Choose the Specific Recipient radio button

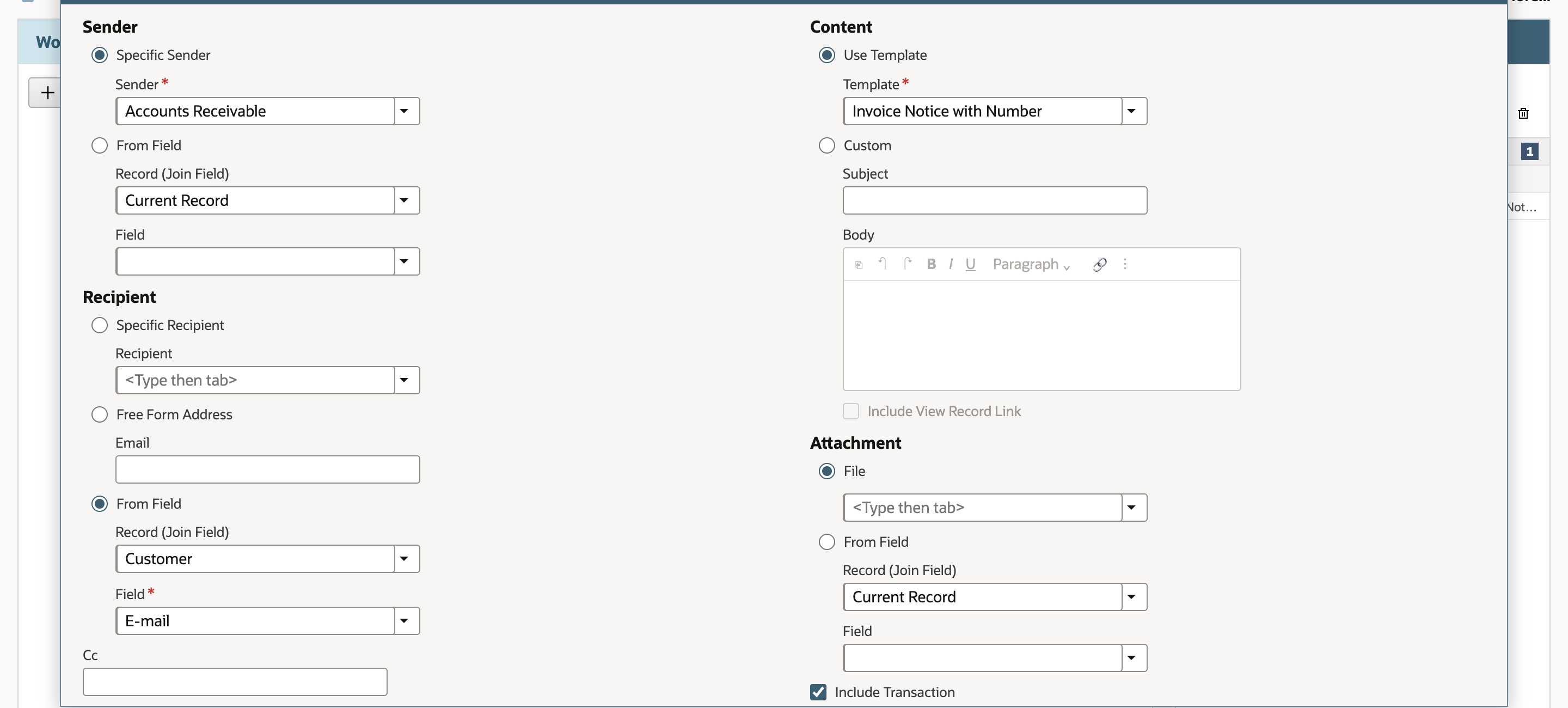[99, 325]
